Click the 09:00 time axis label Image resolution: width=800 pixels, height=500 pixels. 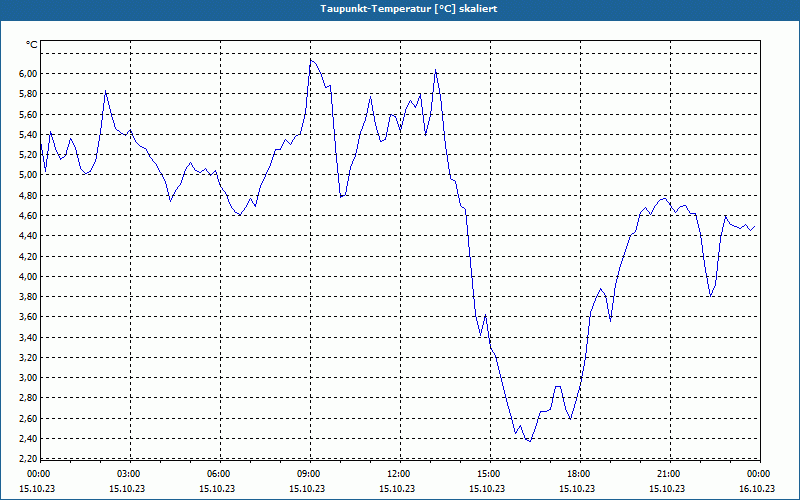[x=310, y=474]
